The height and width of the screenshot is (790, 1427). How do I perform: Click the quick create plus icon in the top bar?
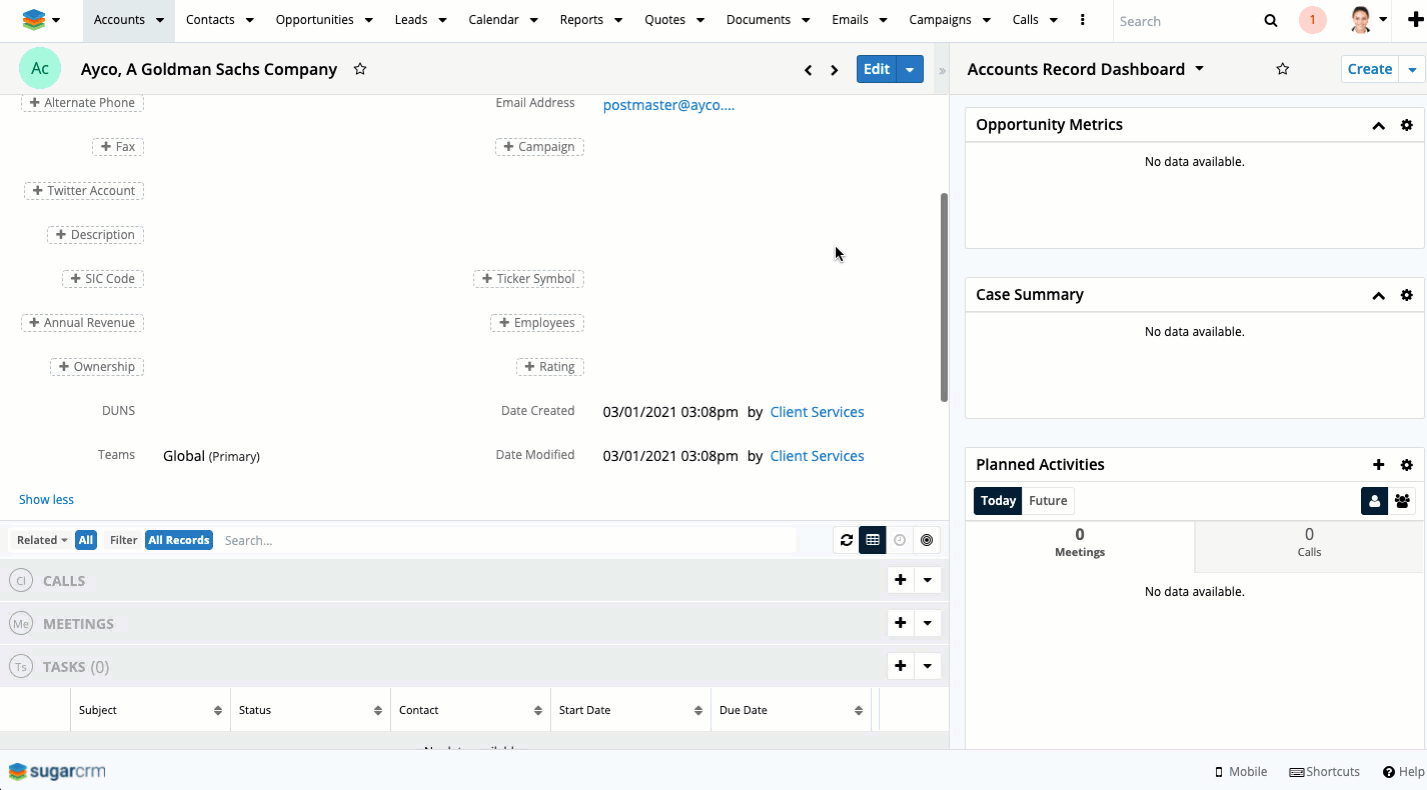pyautogui.click(x=1414, y=20)
